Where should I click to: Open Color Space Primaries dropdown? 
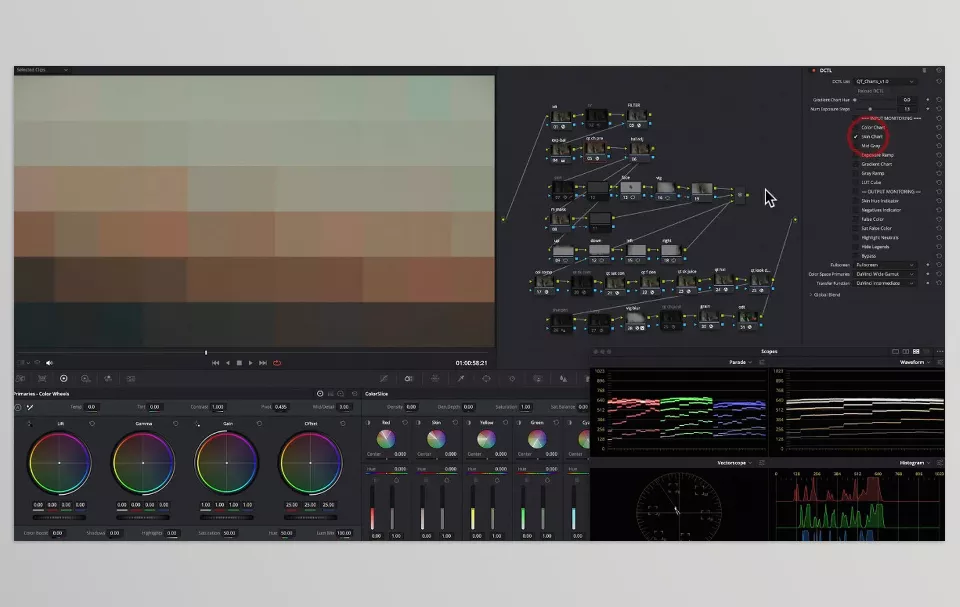(885, 274)
